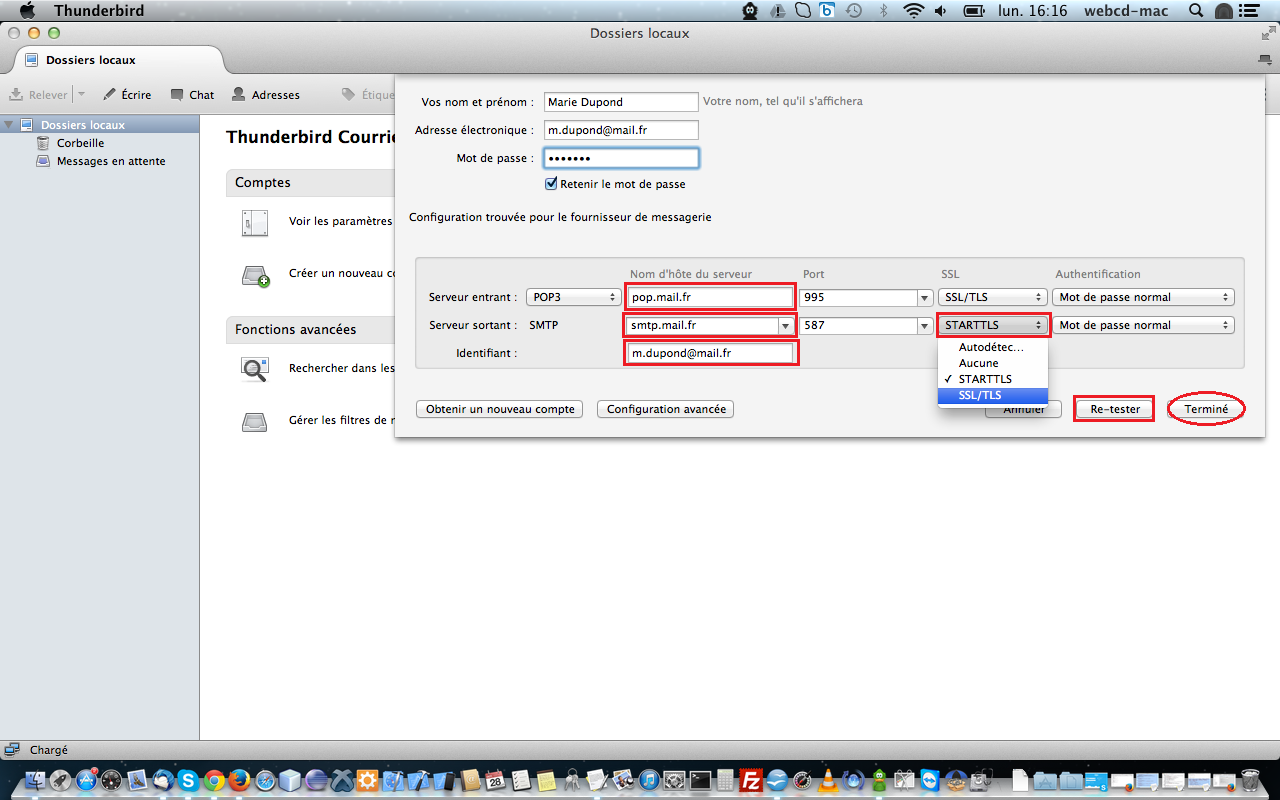Launch Firefox from the Dock
Image resolution: width=1280 pixels, height=800 pixels.
coord(241,781)
